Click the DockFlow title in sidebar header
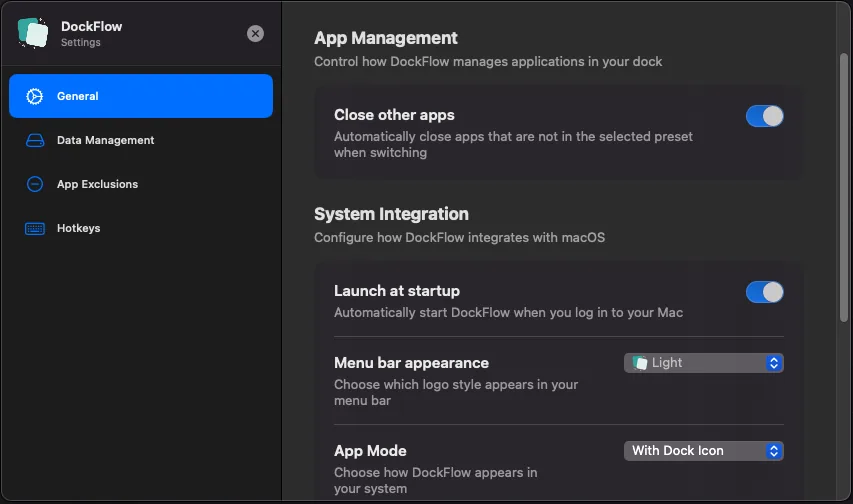This screenshot has height=504, width=853. (91, 26)
